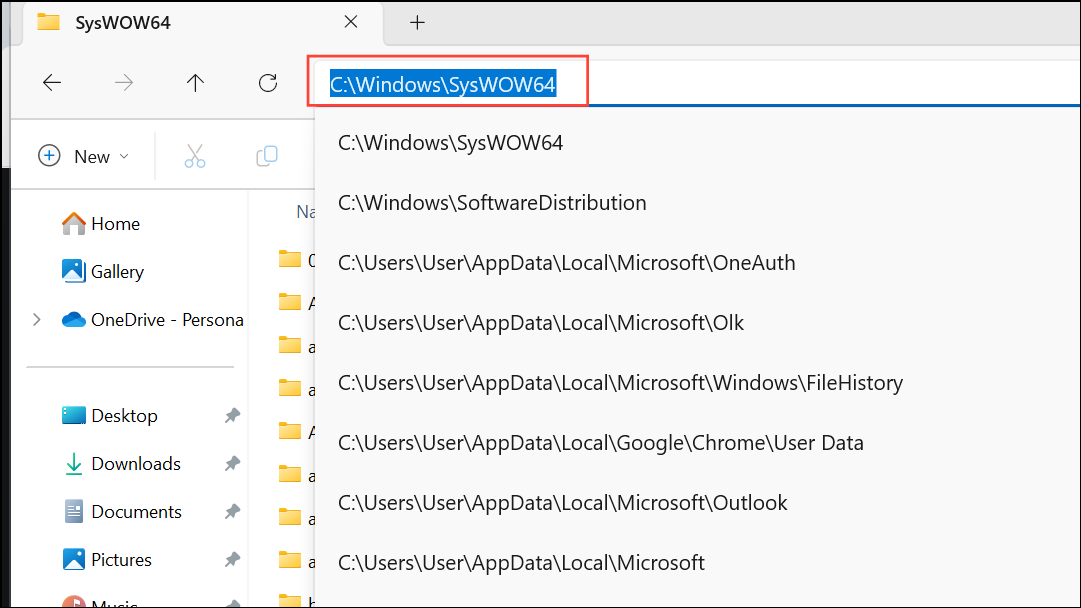Close the SysWOW64 tab

coord(351,22)
